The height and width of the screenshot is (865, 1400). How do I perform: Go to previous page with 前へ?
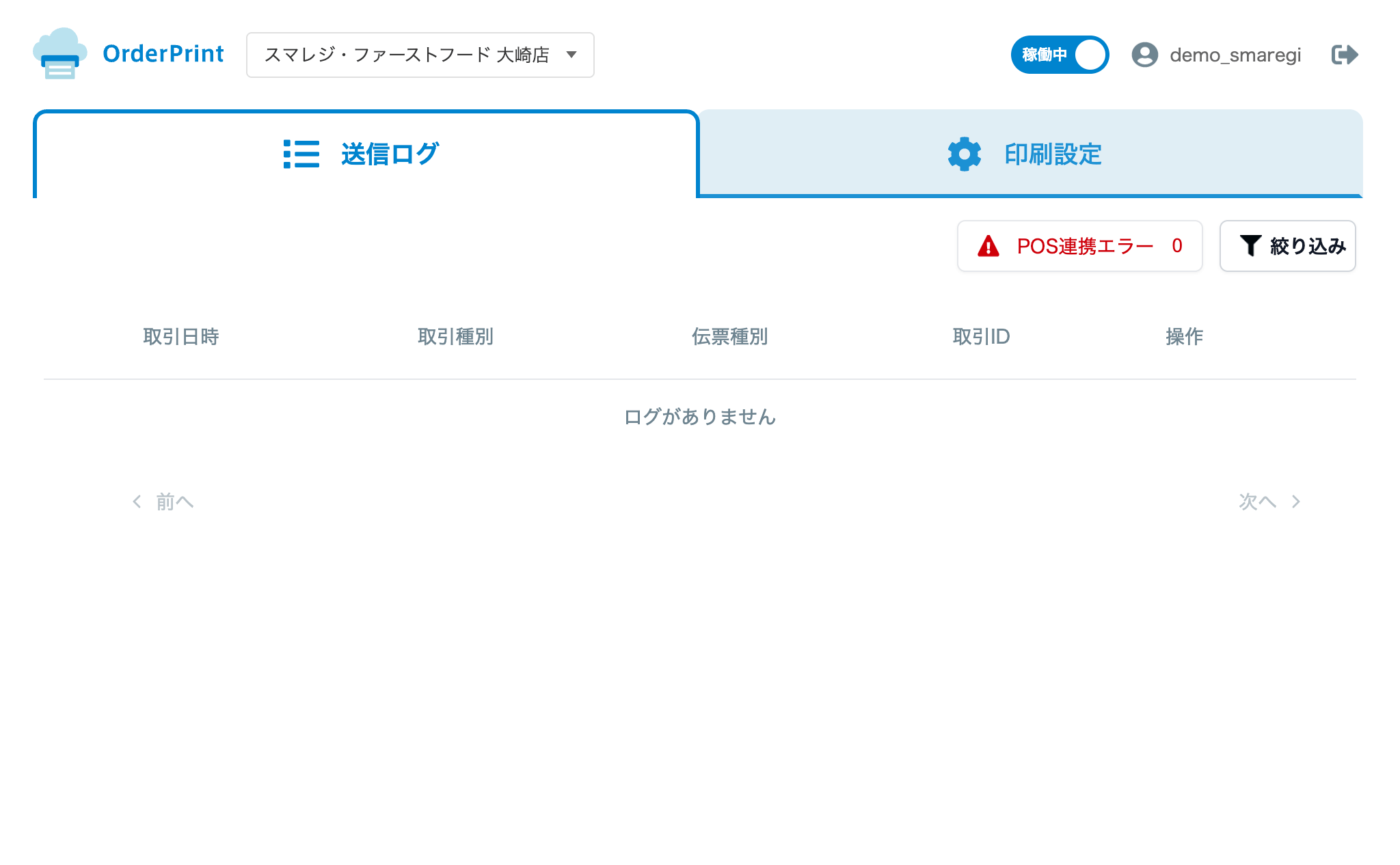tap(174, 502)
